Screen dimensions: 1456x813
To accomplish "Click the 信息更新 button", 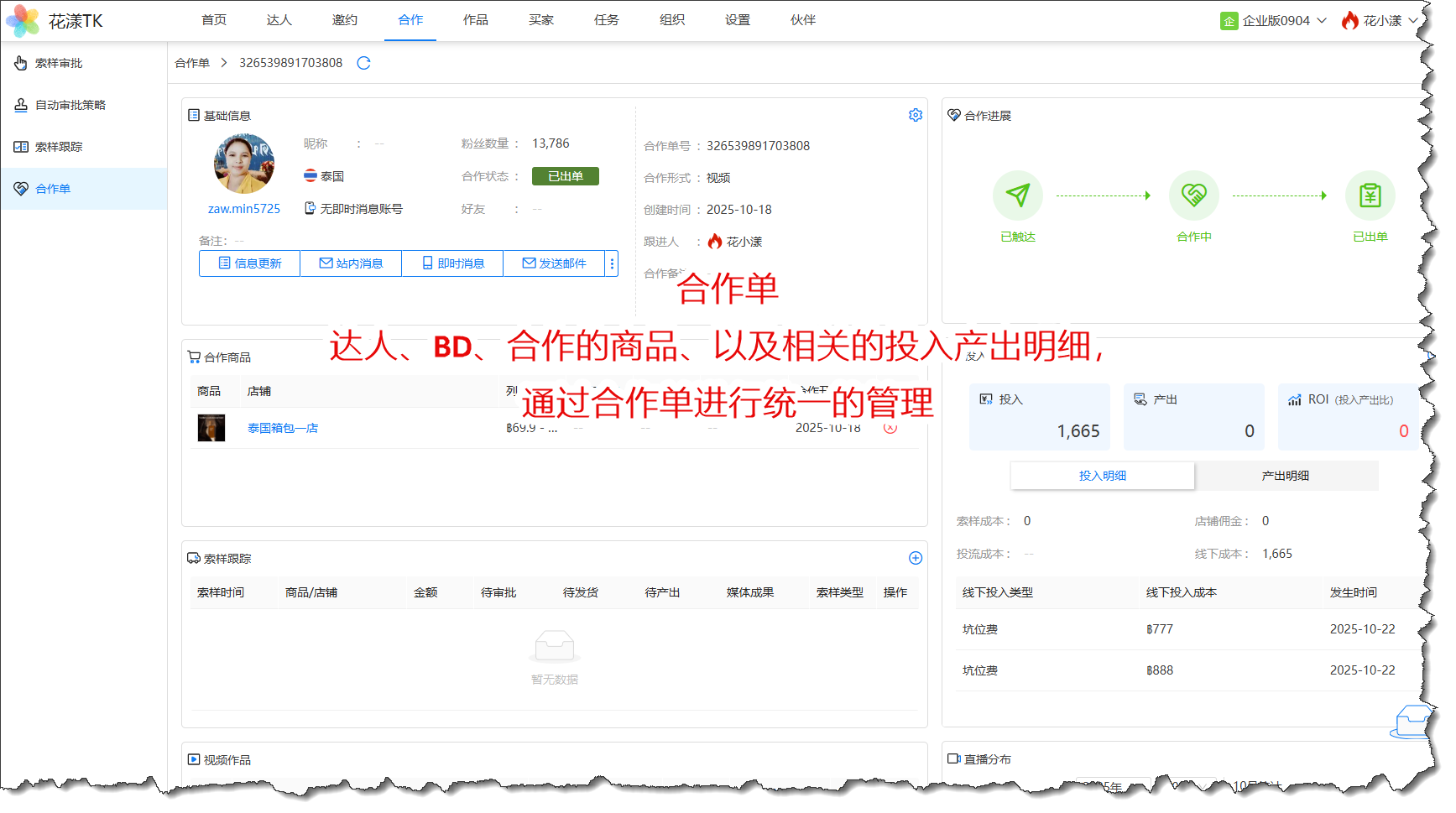I will click(249, 263).
